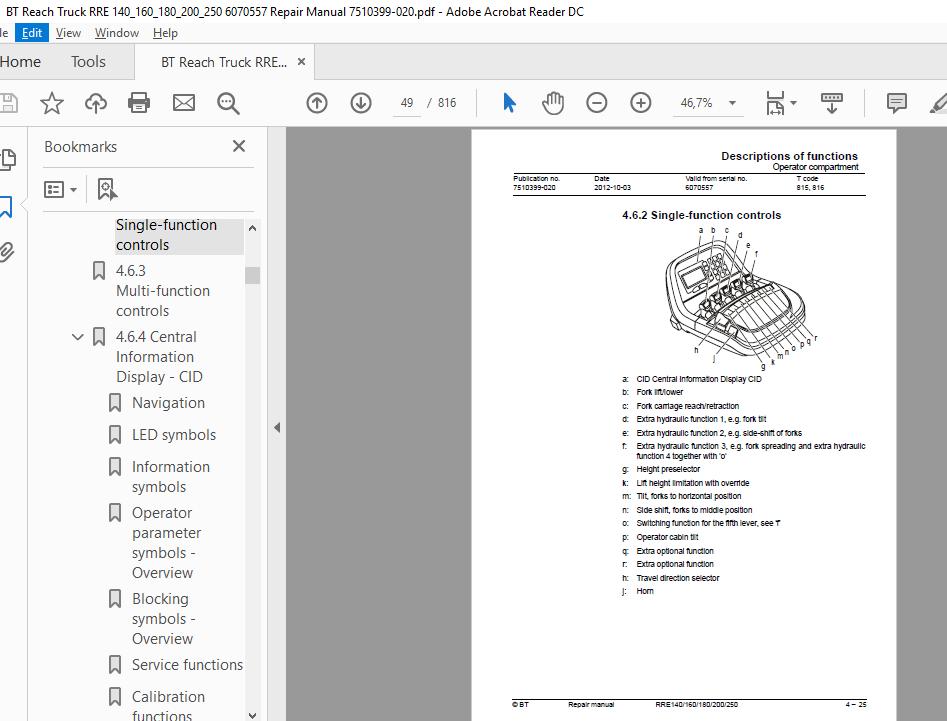Jump to the LED symbols bookmark
947x721 pixels.
coord(174,435)
